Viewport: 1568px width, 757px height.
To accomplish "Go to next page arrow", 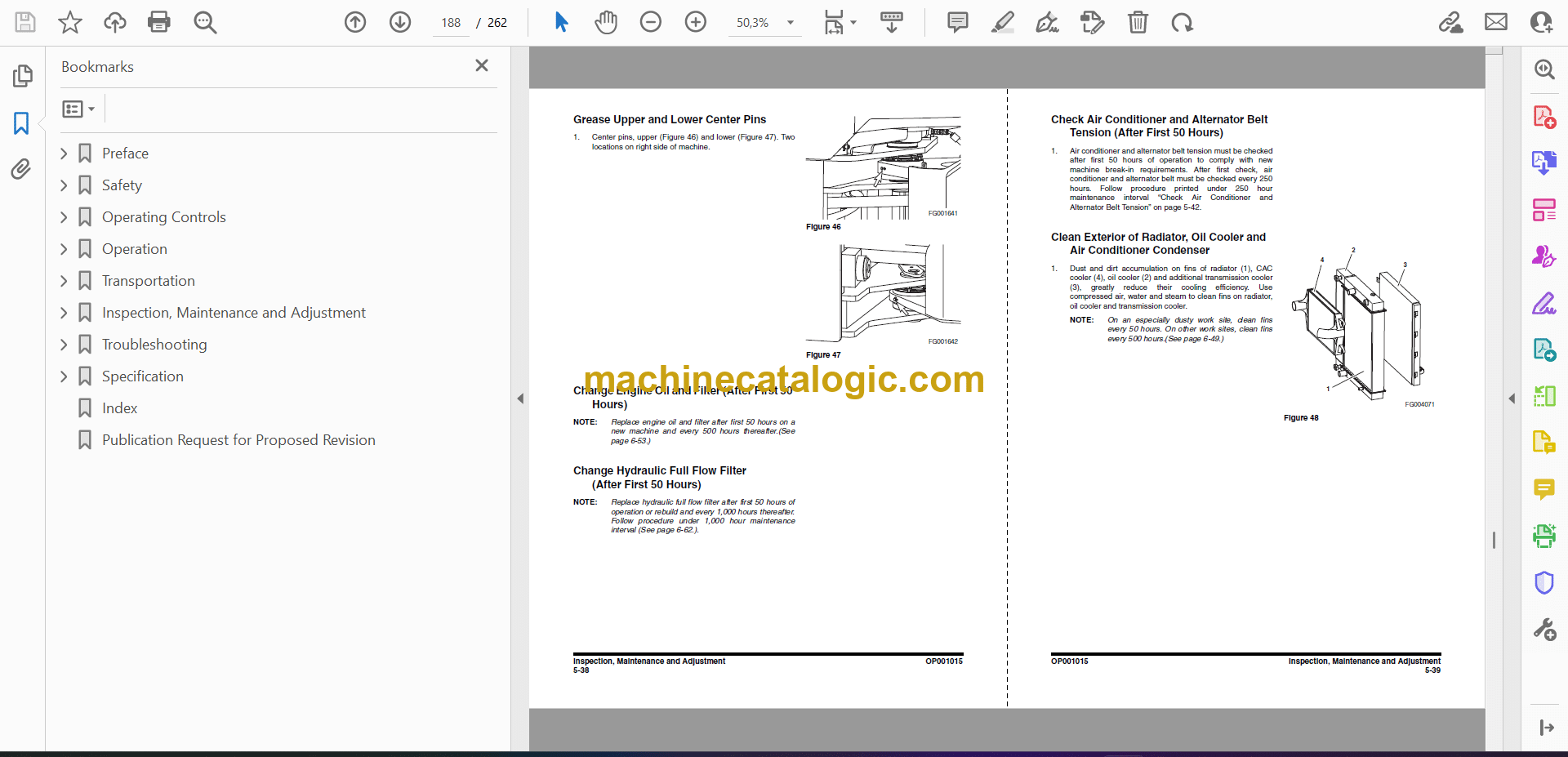I will click(399, 22).
